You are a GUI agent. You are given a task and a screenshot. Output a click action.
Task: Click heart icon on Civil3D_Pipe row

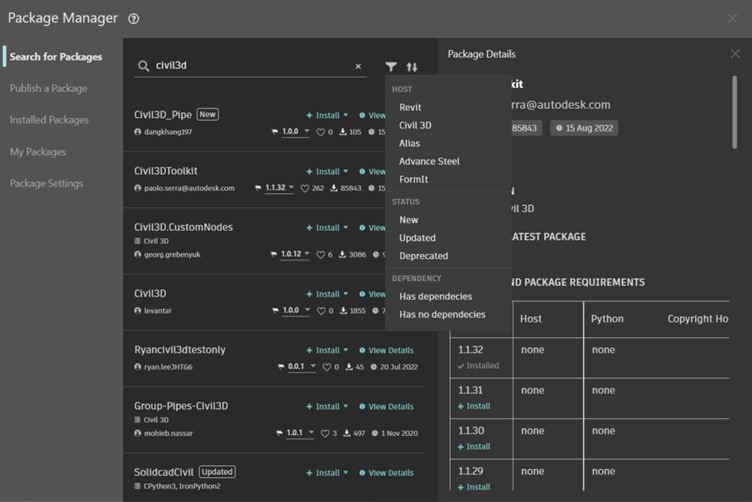320,132
